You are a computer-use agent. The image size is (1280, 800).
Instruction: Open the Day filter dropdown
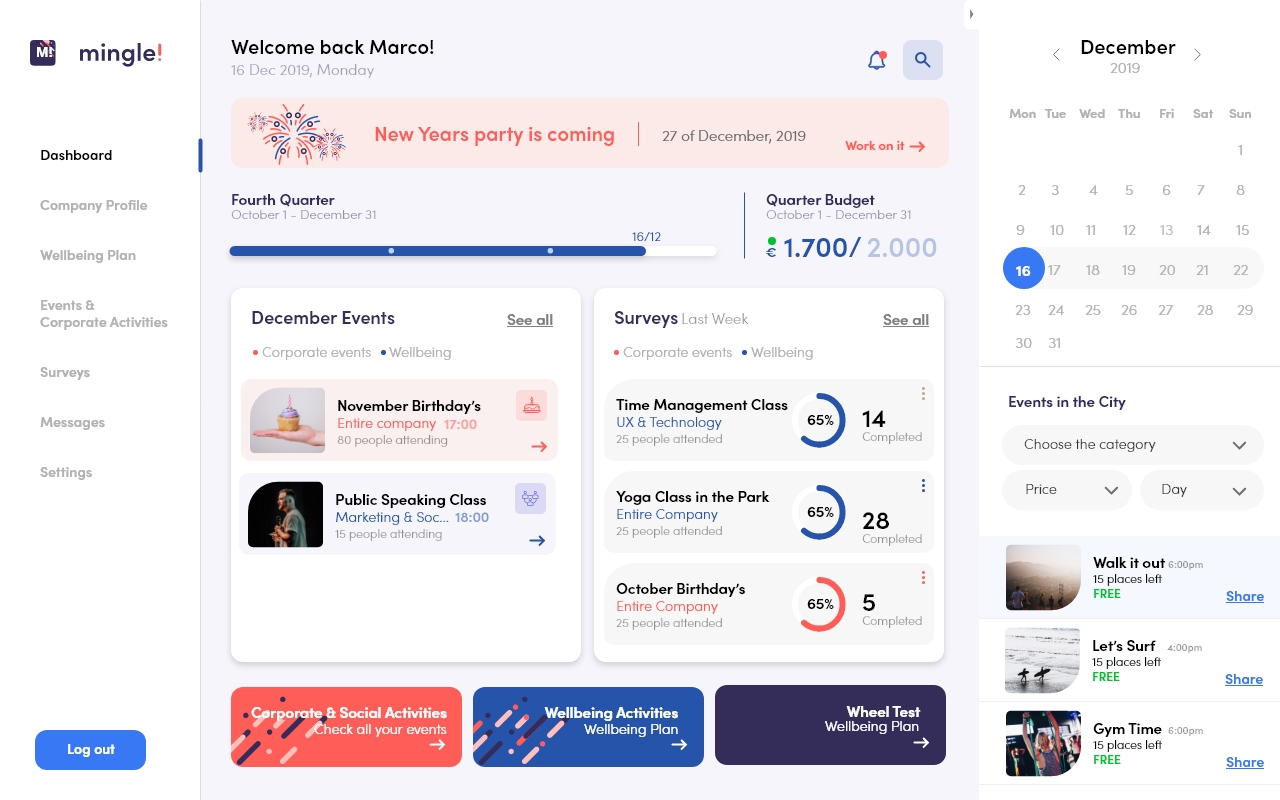click(1201, 490)
